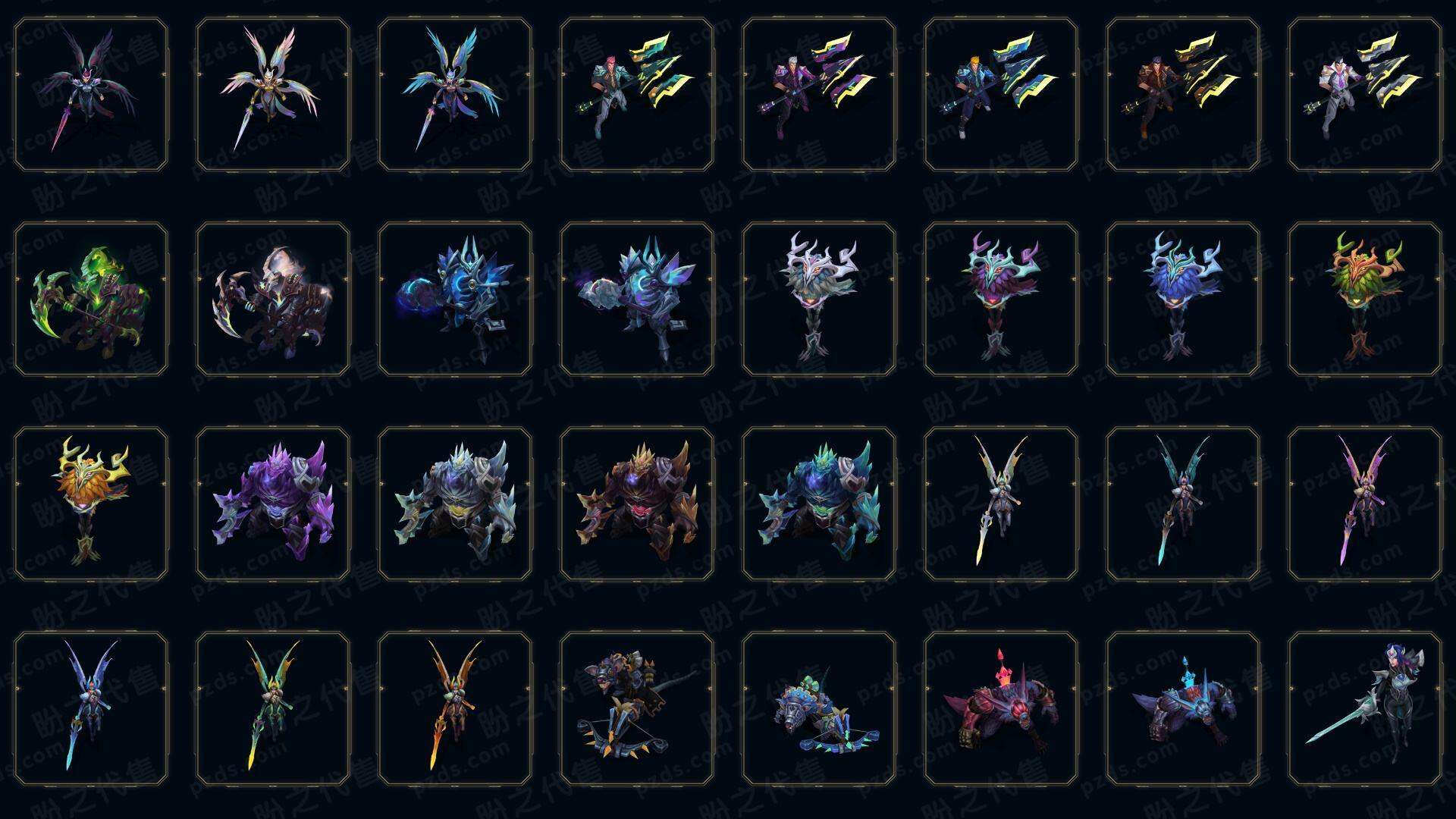Choose the blue crystal beast chroma
Viewport: 1456px width, 819px height.
pyautogui.click(x=1183, y=708)
